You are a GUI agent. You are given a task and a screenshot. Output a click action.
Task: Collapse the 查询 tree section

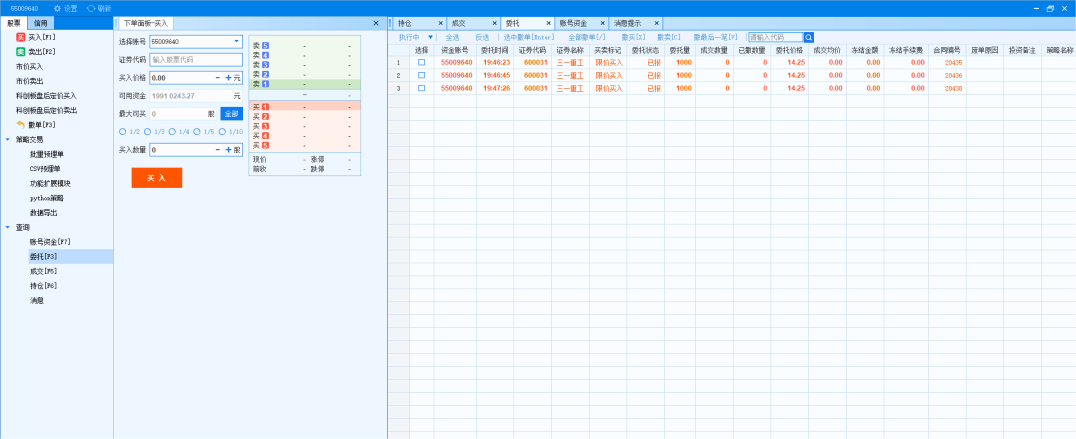8,227
